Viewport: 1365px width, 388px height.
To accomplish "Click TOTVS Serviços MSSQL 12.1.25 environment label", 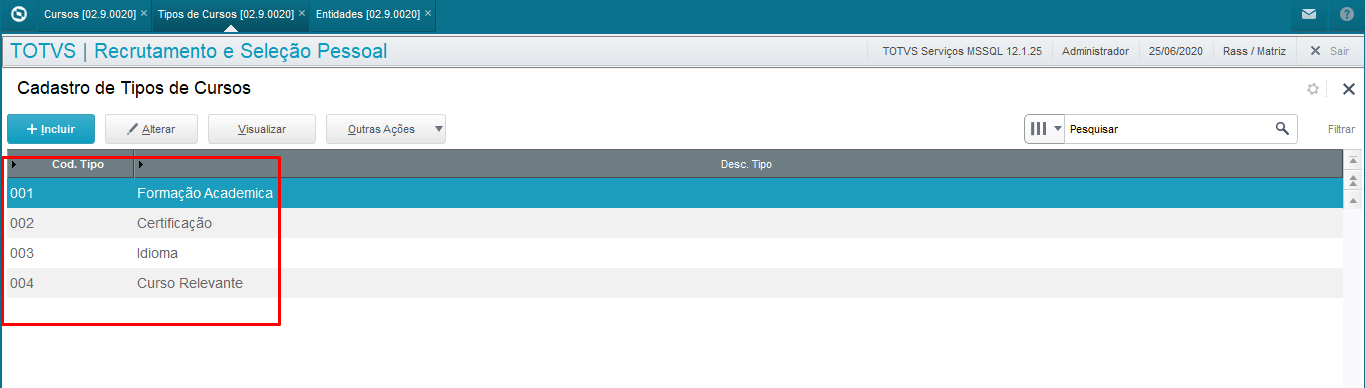I will pos(962,51).
